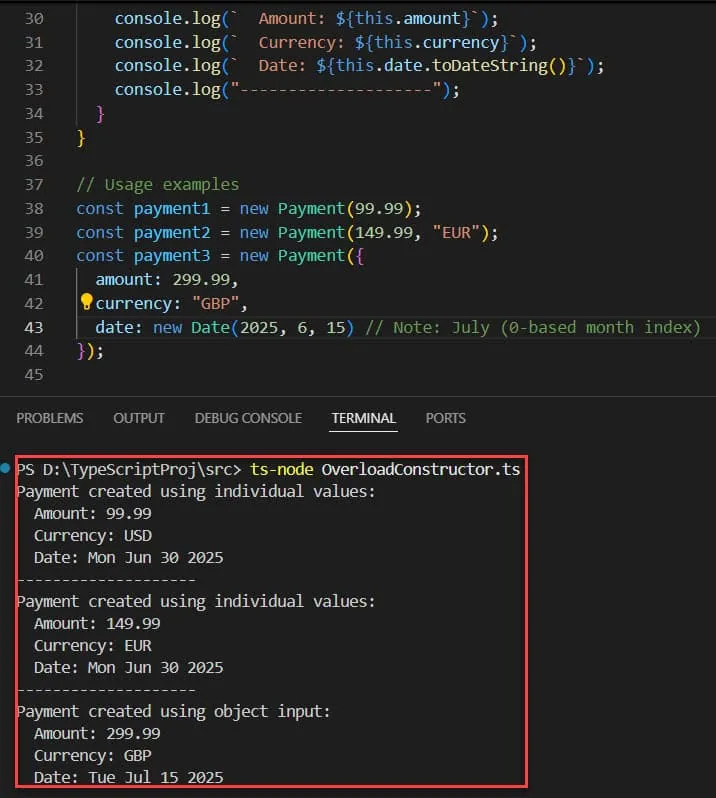Click 'Currency: EUR' in terminal output

(x=93, y=645)
